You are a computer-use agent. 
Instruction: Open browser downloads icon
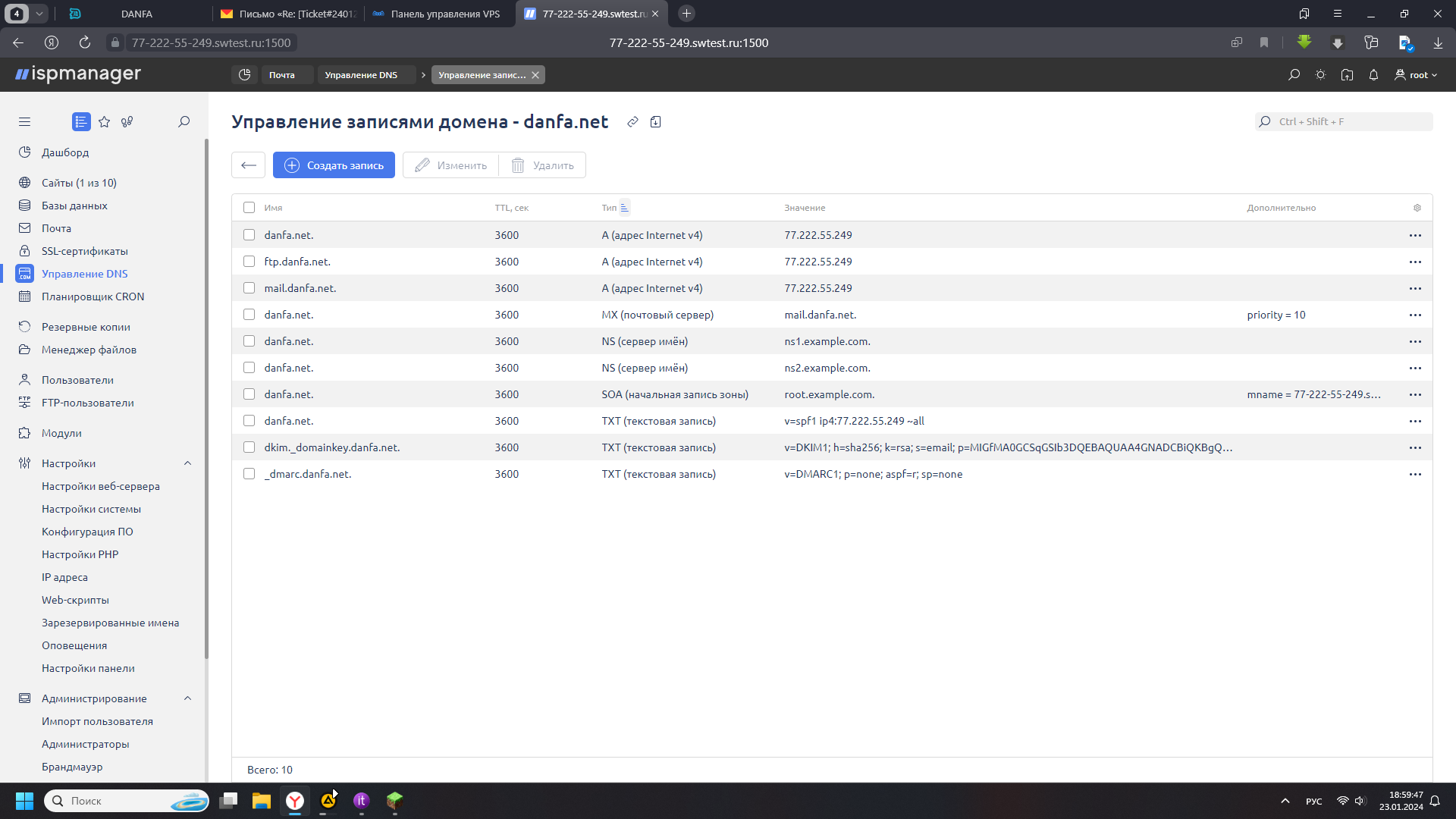tap(1438, 43)
